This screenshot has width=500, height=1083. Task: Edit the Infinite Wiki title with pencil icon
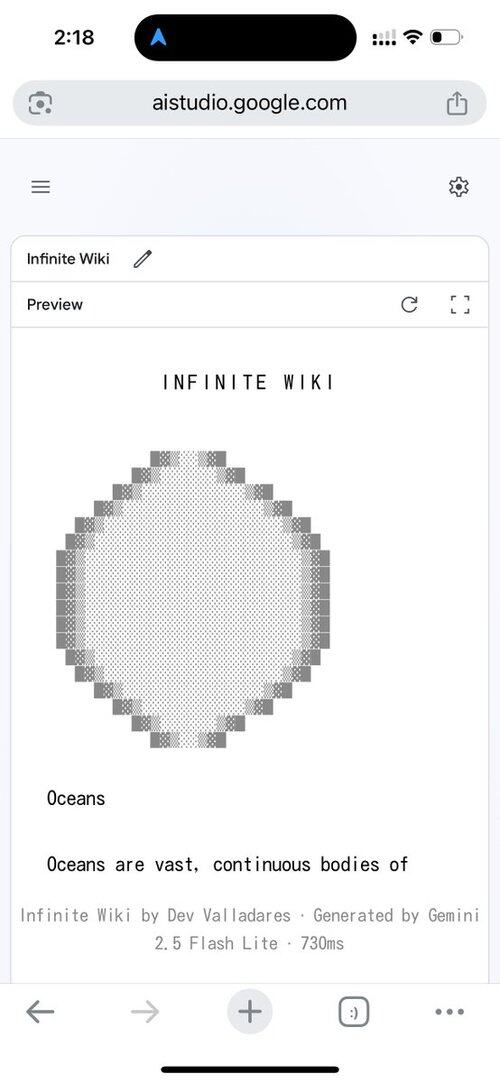pyautogui.click(x=143, y=259)
